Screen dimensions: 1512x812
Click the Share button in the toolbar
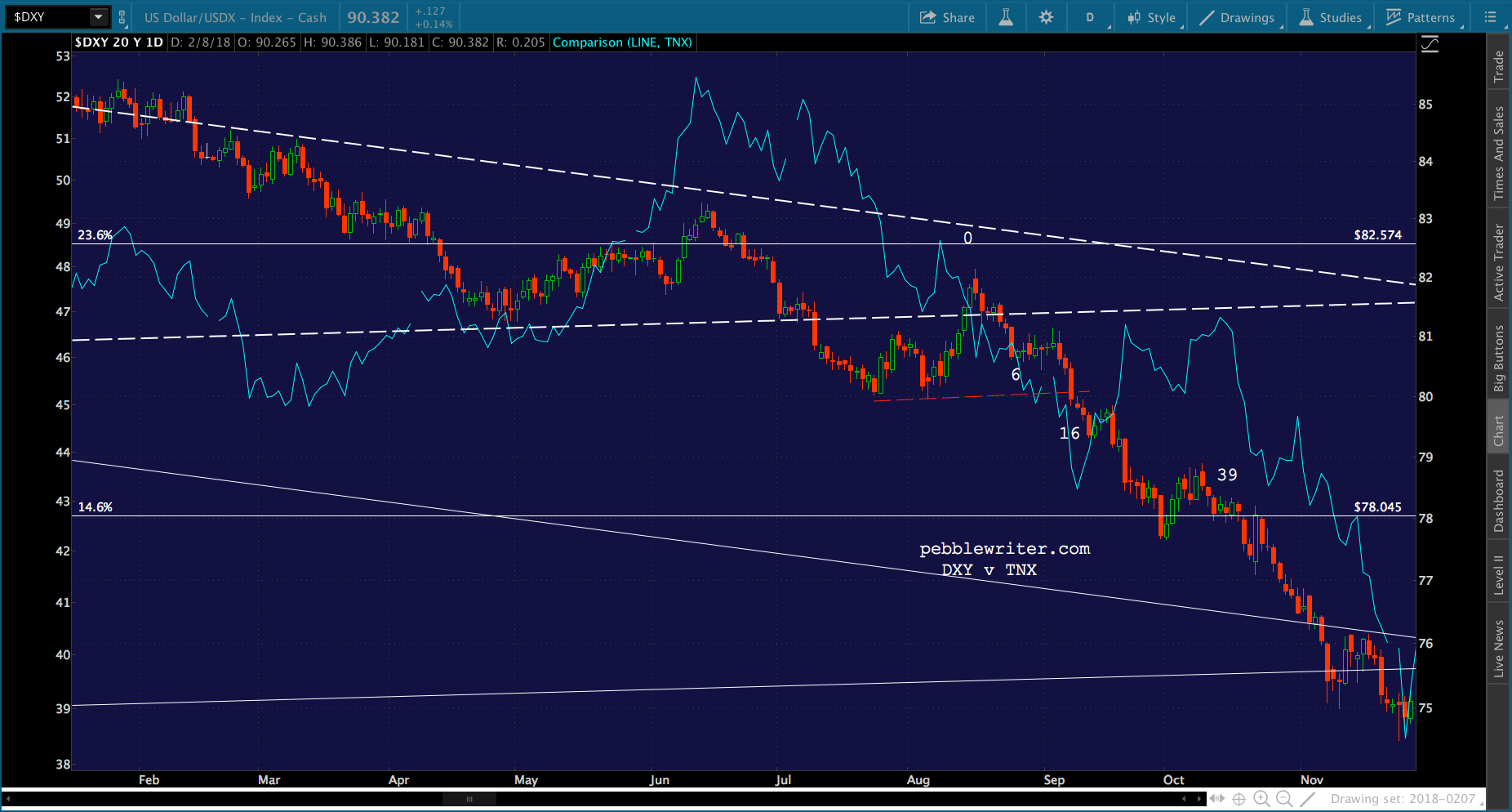947,17
